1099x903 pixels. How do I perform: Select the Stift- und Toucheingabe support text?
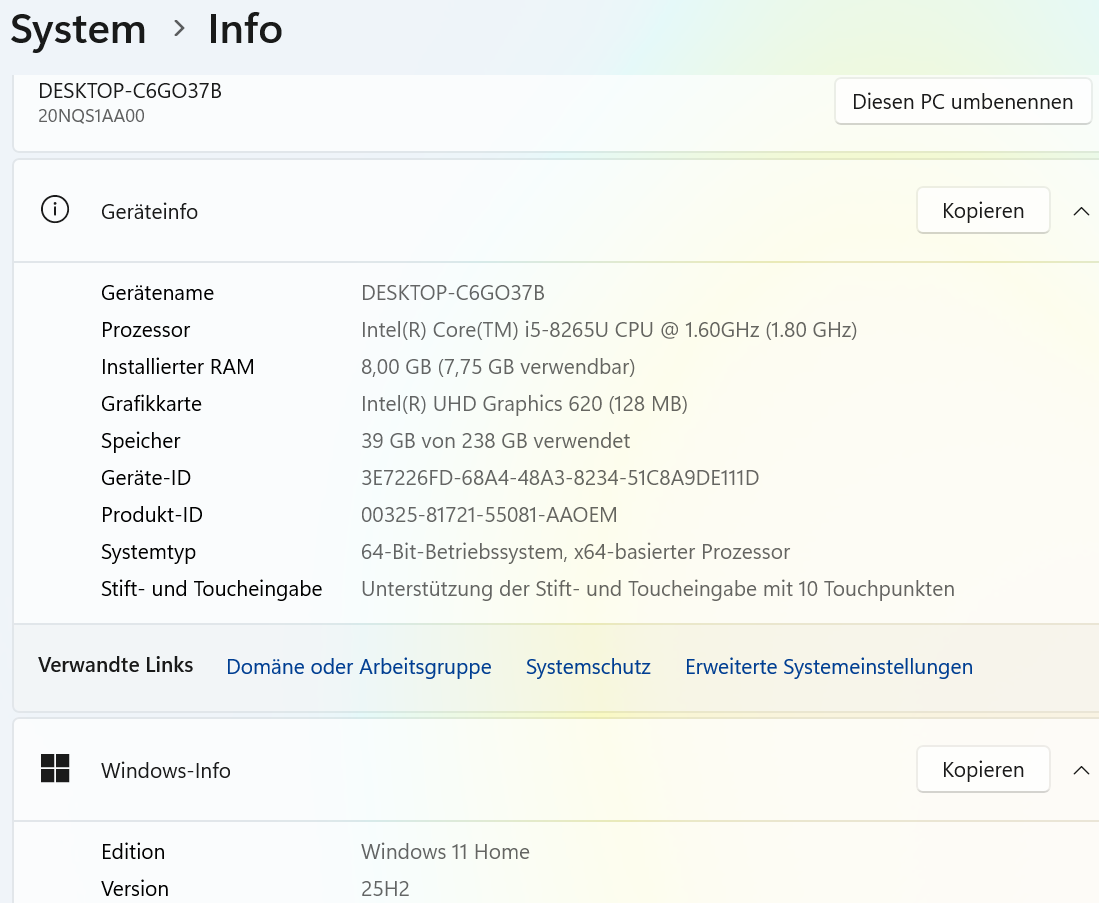pos(657,589)
